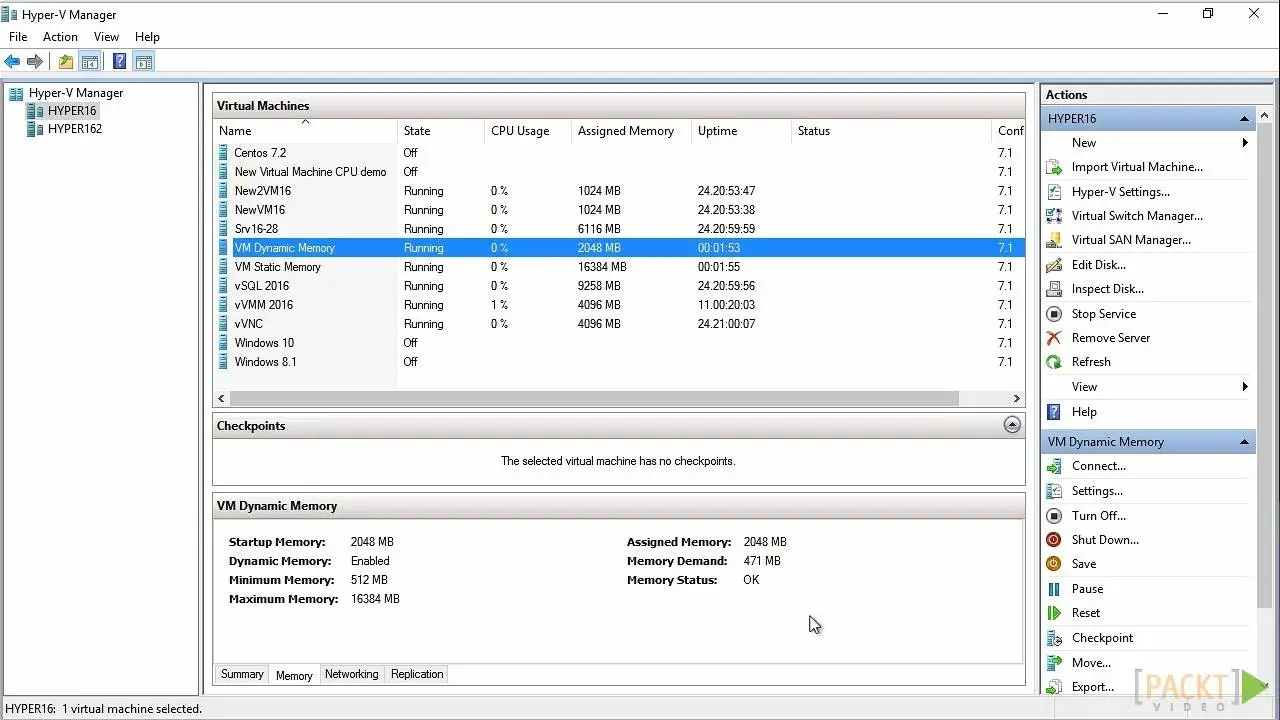The width and height of the screenshot is (1280, 720).
Task: Click the VM Settings icon in Actions
Action: pyautogui.click(x=1053, y=491)
